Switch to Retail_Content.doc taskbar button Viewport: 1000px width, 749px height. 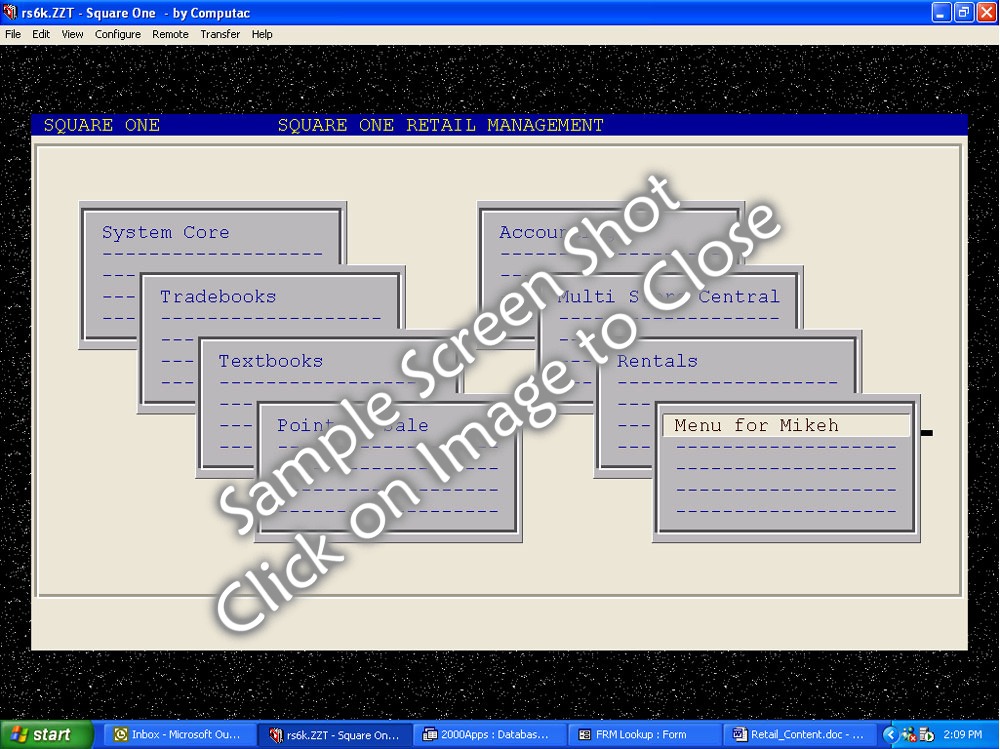point(799,735)
